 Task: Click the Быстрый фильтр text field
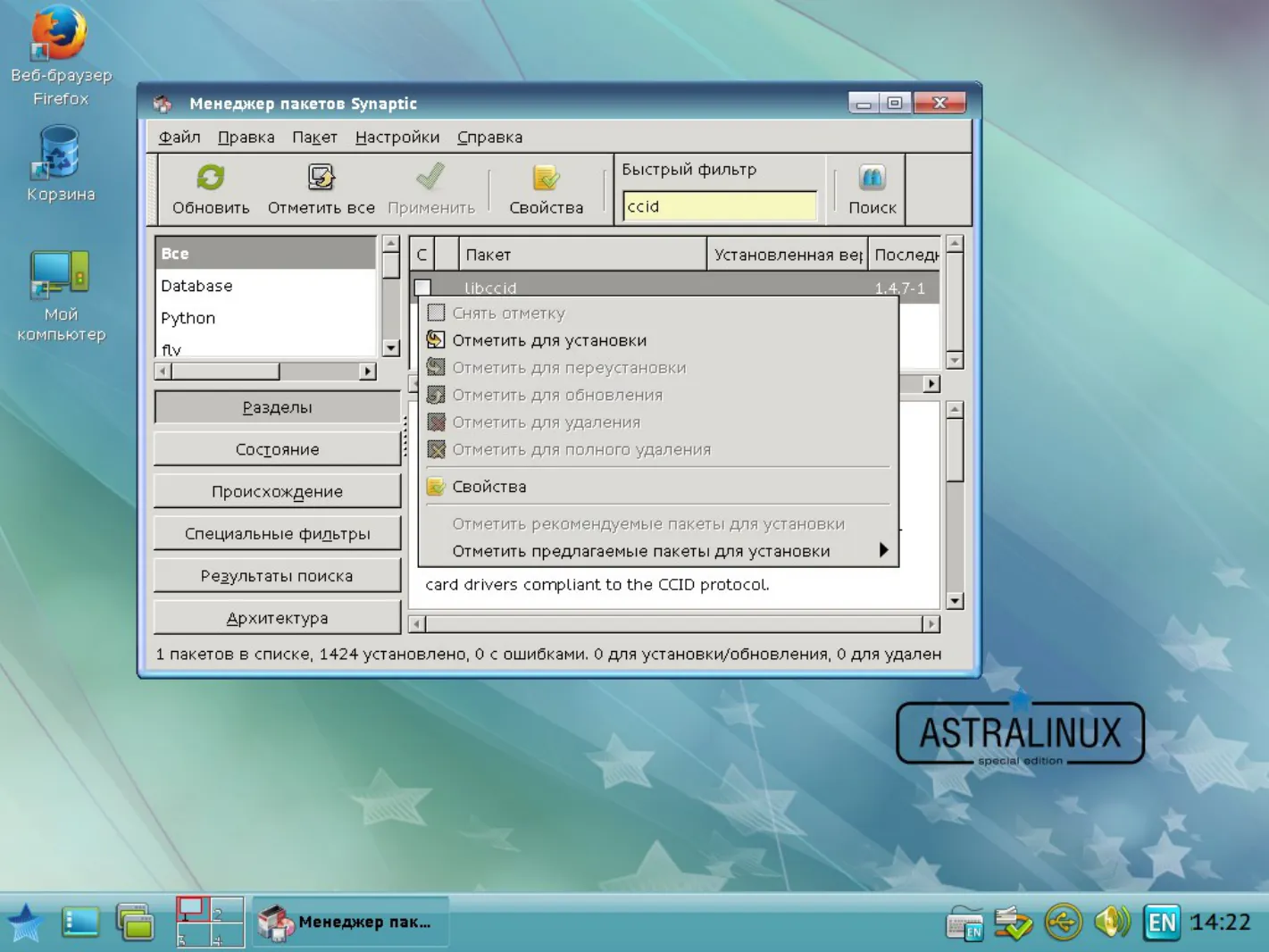point(720,206)
